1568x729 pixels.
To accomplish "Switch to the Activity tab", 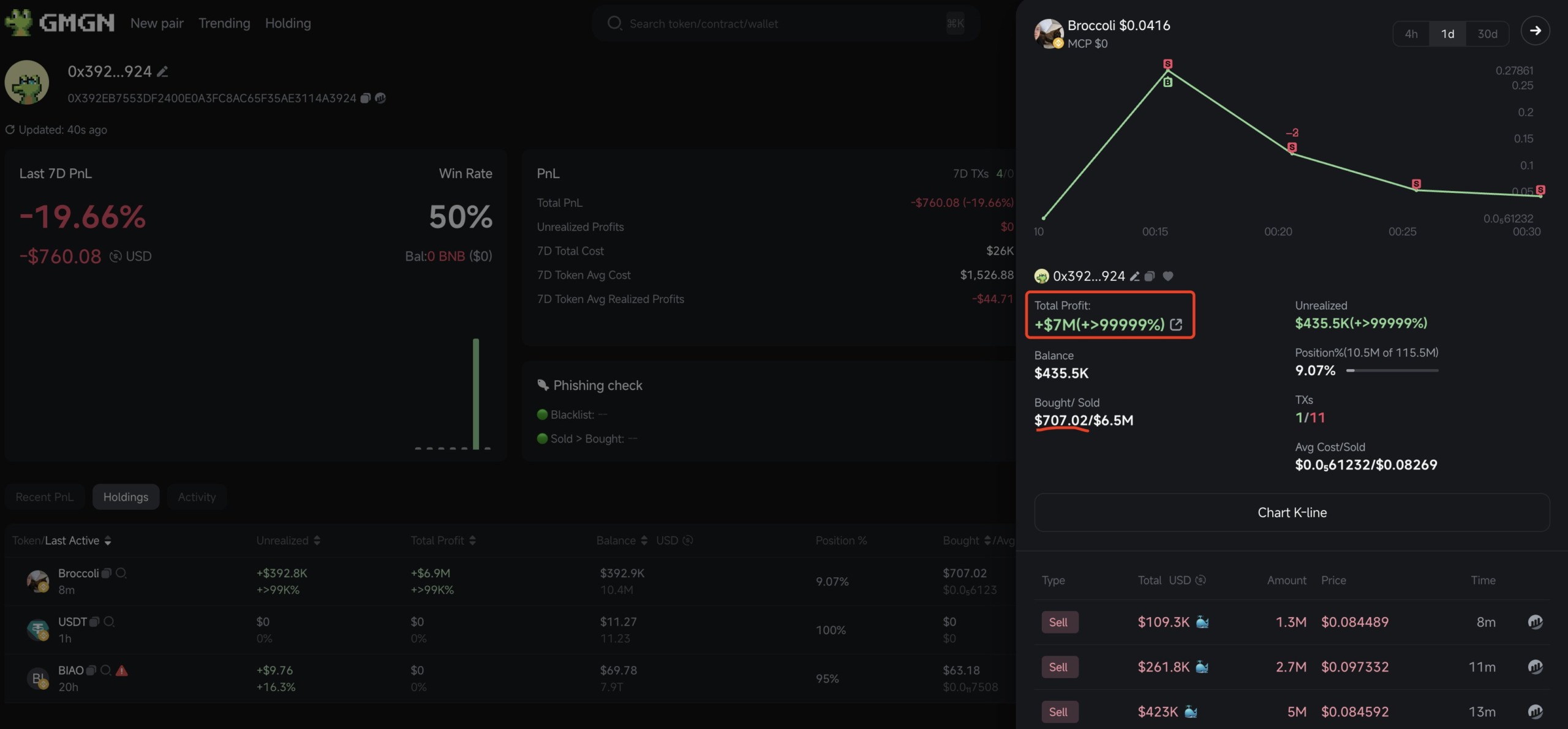I will 197,497.
